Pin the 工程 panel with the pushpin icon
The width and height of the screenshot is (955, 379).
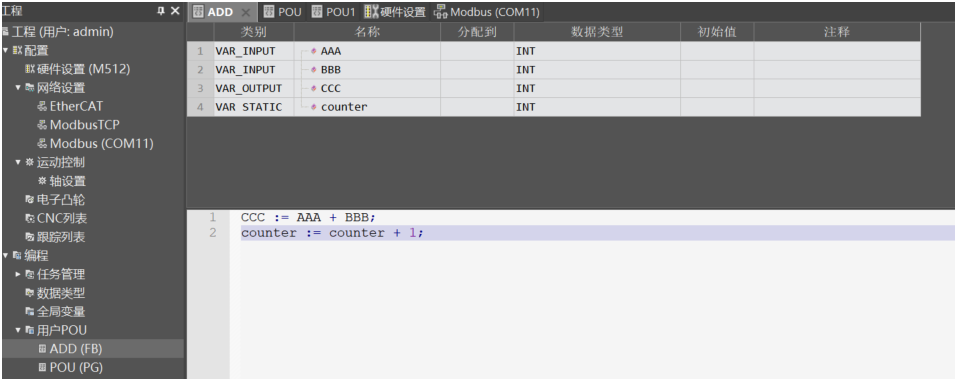click(x=161, y=11)
